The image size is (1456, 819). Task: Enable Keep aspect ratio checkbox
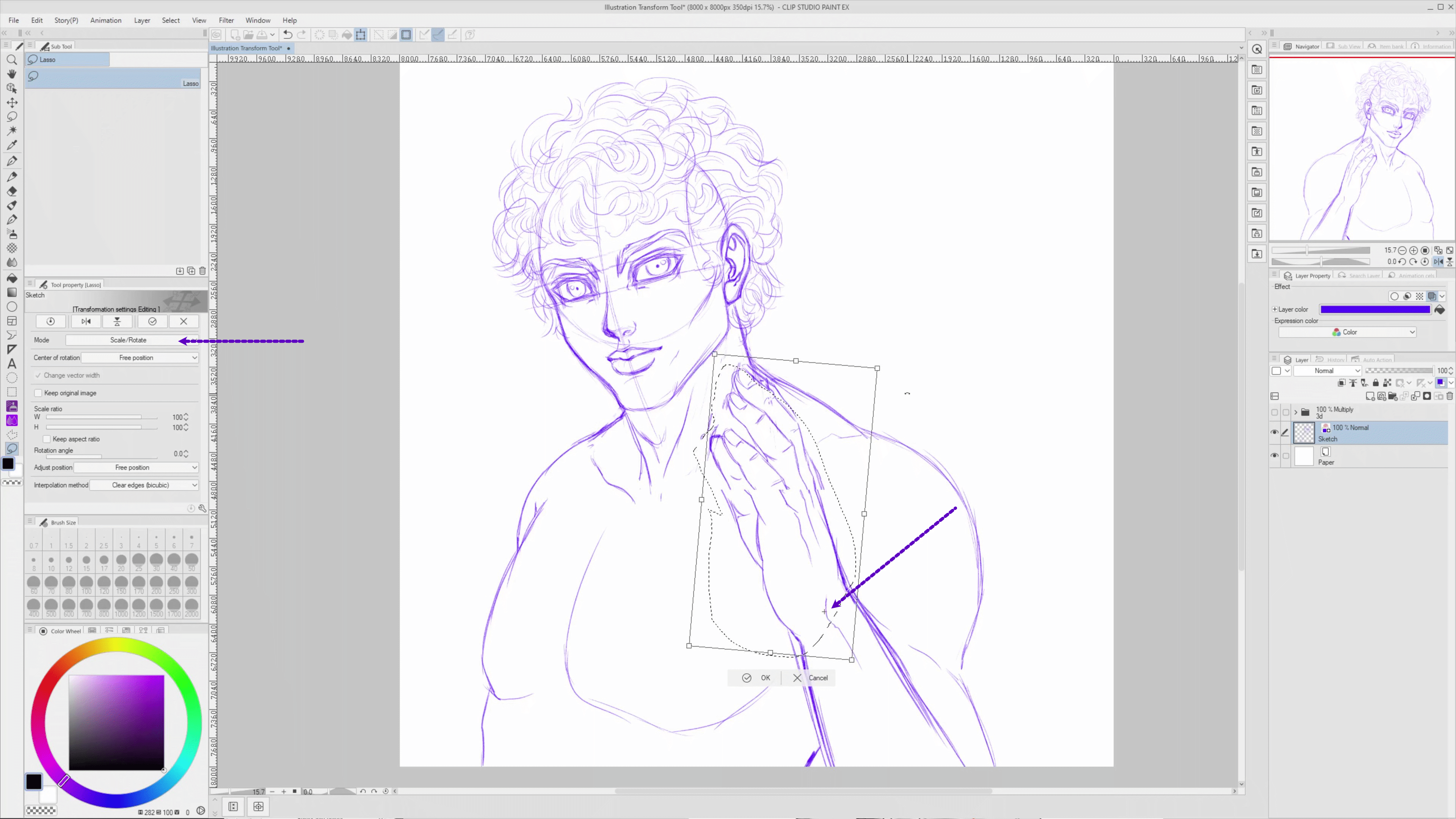47,439
